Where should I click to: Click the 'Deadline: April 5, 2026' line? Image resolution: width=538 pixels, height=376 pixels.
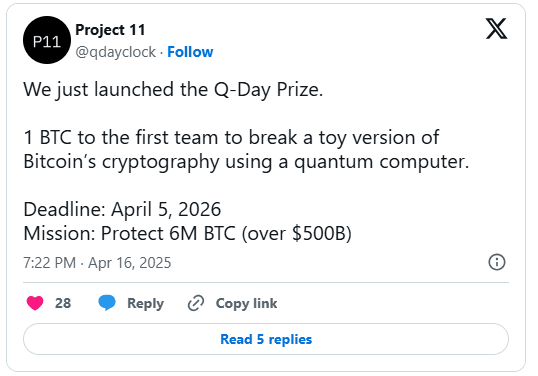click(122, 209)
